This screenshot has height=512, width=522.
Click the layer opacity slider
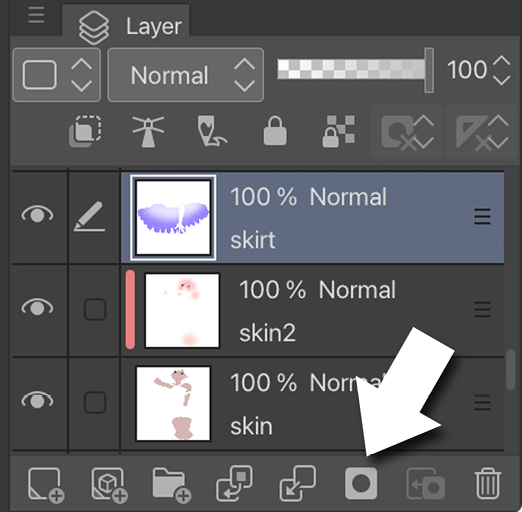(355, 70)
